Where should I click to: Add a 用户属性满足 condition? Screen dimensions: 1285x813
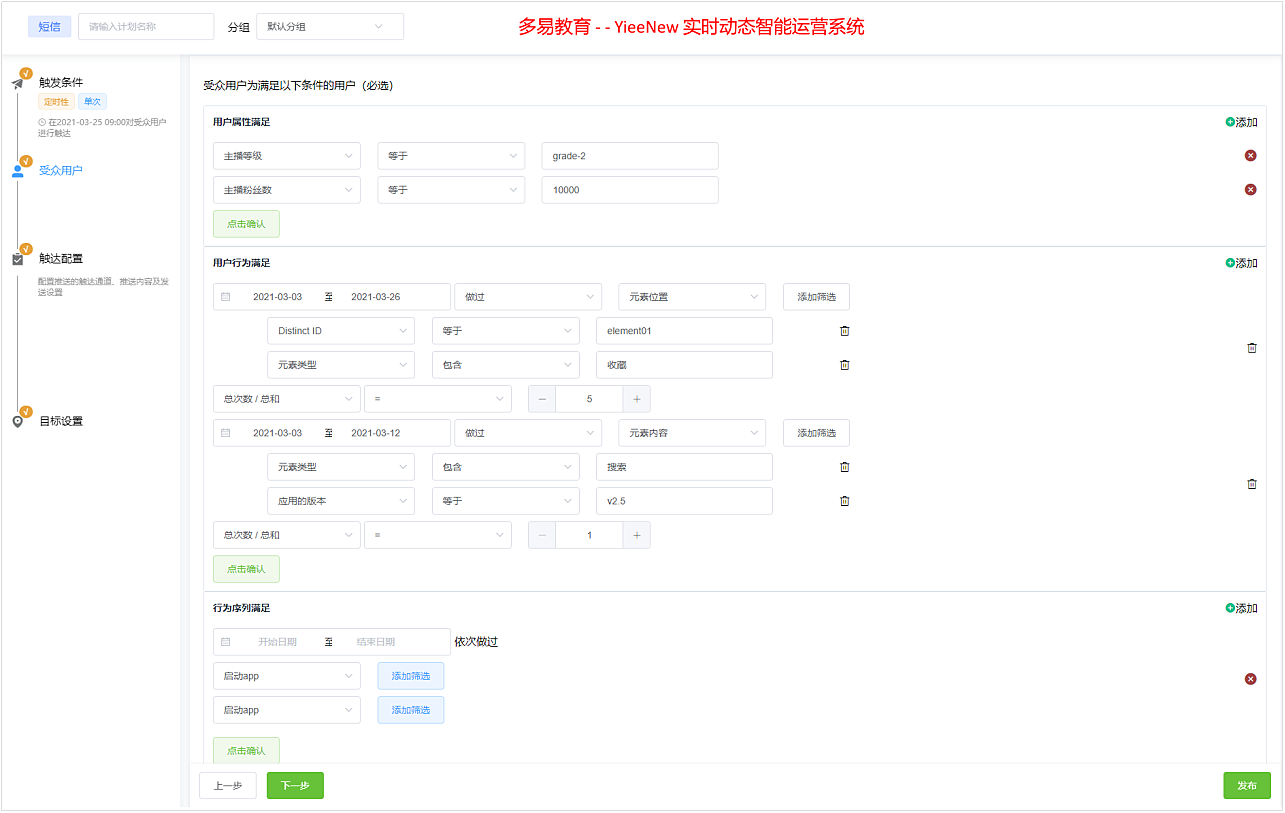click(1241, 122)
